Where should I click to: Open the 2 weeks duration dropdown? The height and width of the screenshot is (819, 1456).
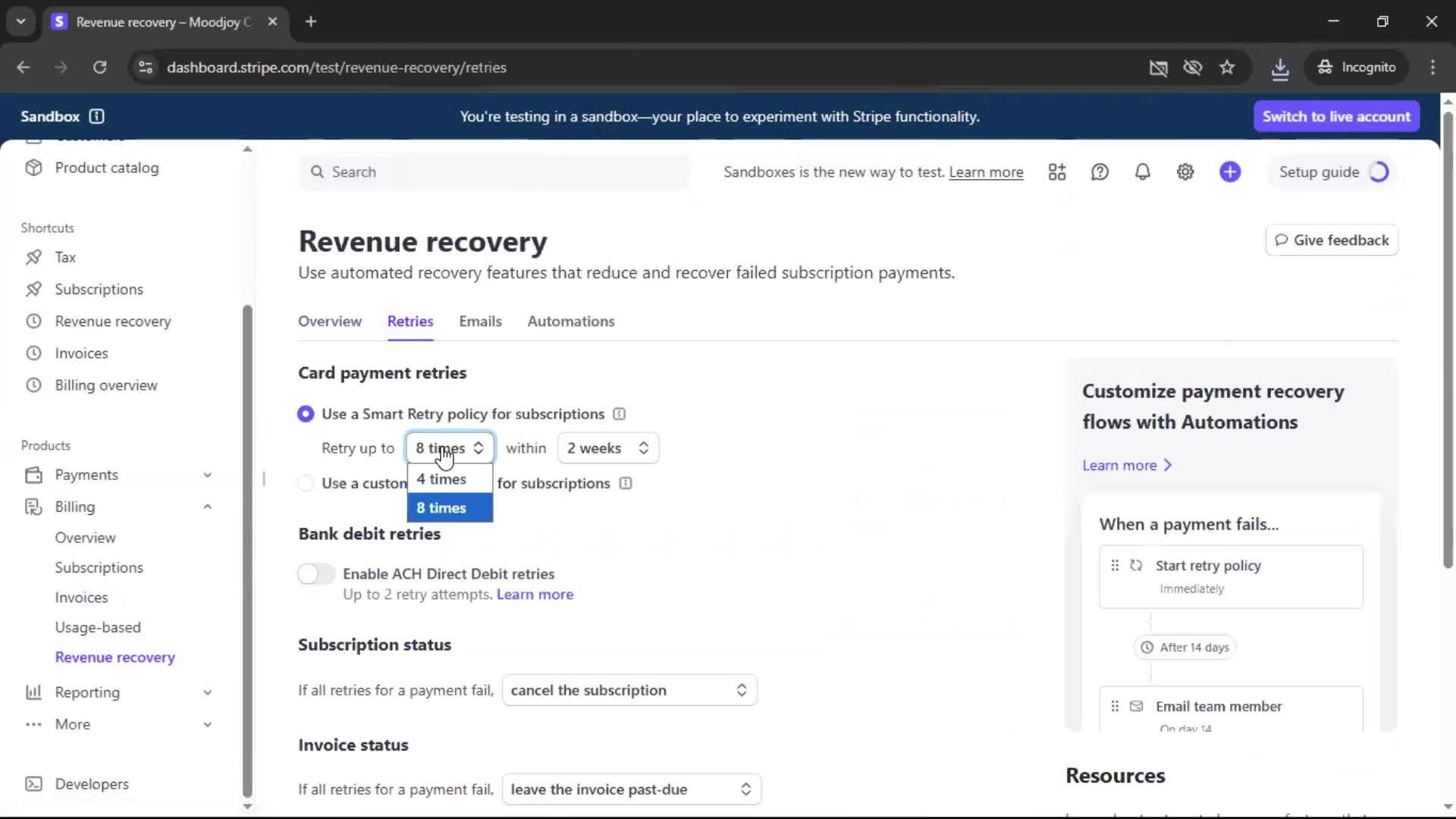click(x=607, y=448)
